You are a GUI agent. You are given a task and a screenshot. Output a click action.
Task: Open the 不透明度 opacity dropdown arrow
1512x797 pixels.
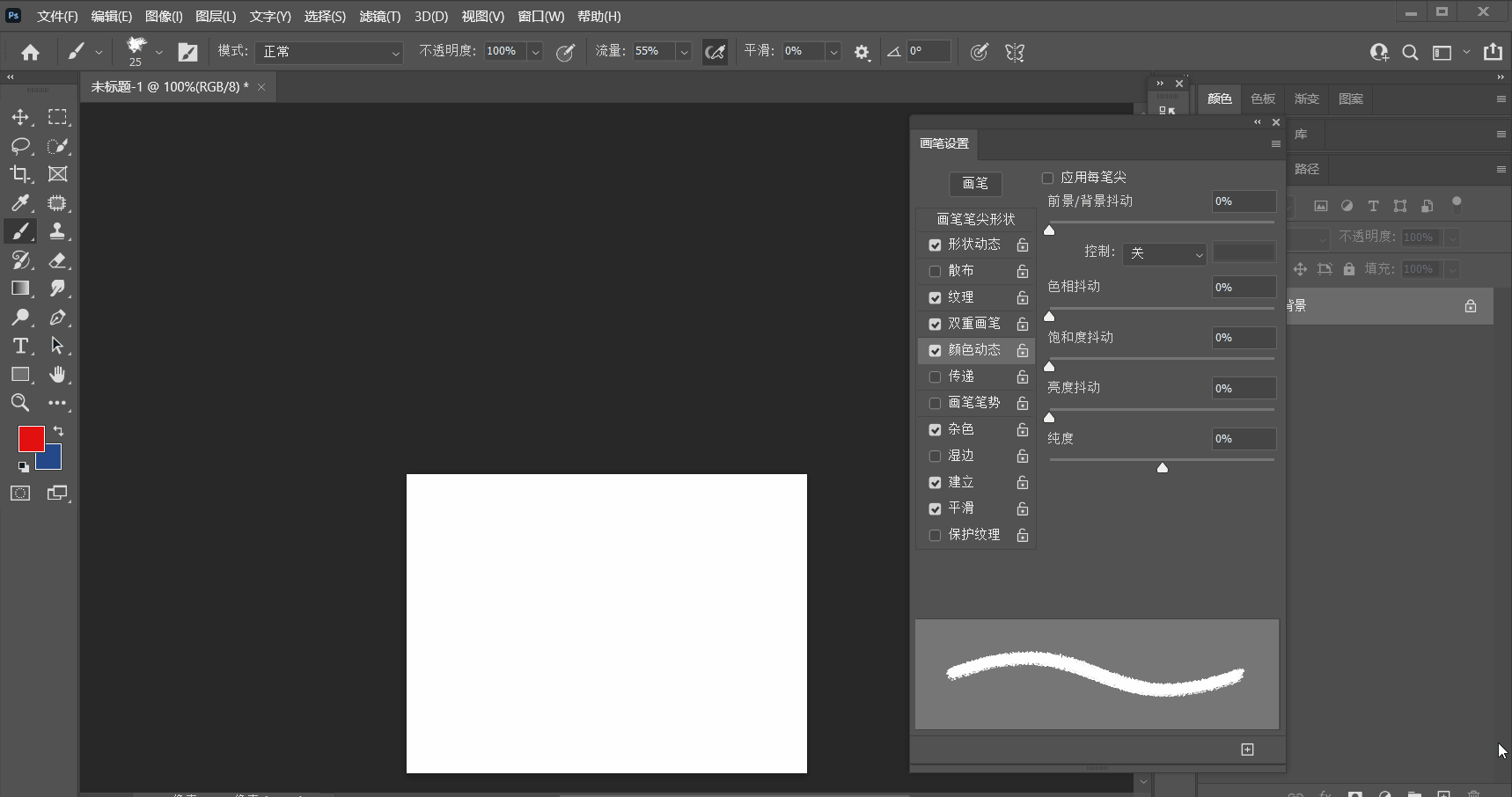coord(535,53)
